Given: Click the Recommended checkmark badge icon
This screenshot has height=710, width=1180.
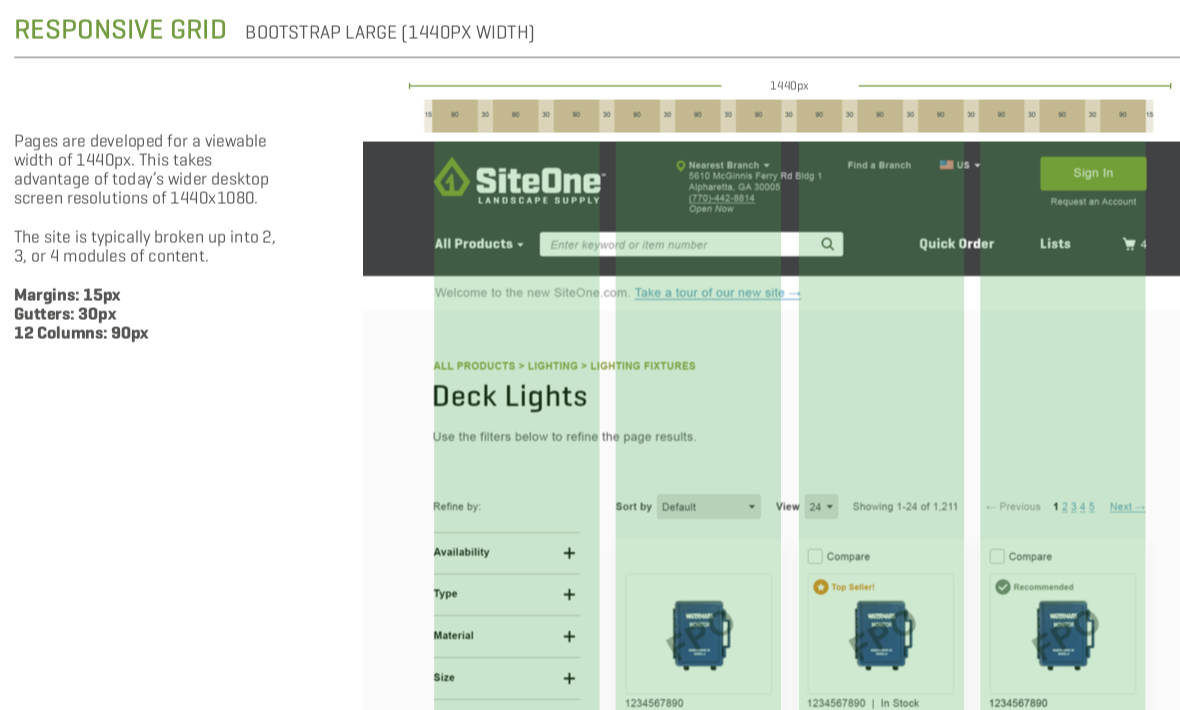Looking at the screenshot, I should (x=1002, y=587).
